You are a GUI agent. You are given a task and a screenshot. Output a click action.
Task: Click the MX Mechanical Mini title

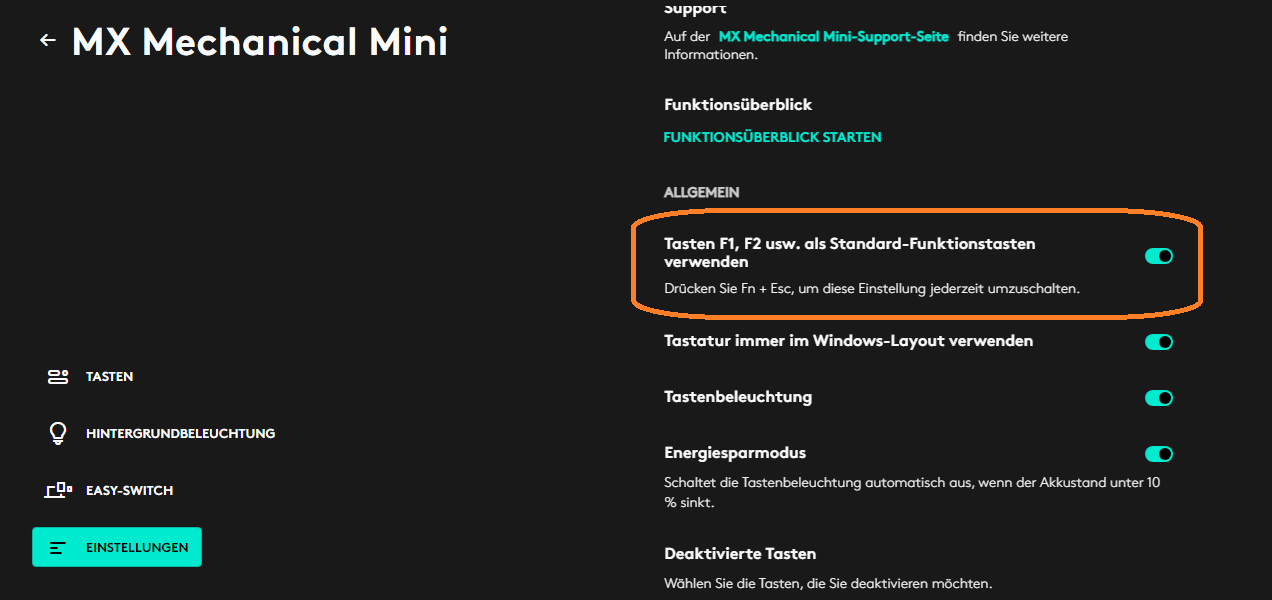pos(258,42)
